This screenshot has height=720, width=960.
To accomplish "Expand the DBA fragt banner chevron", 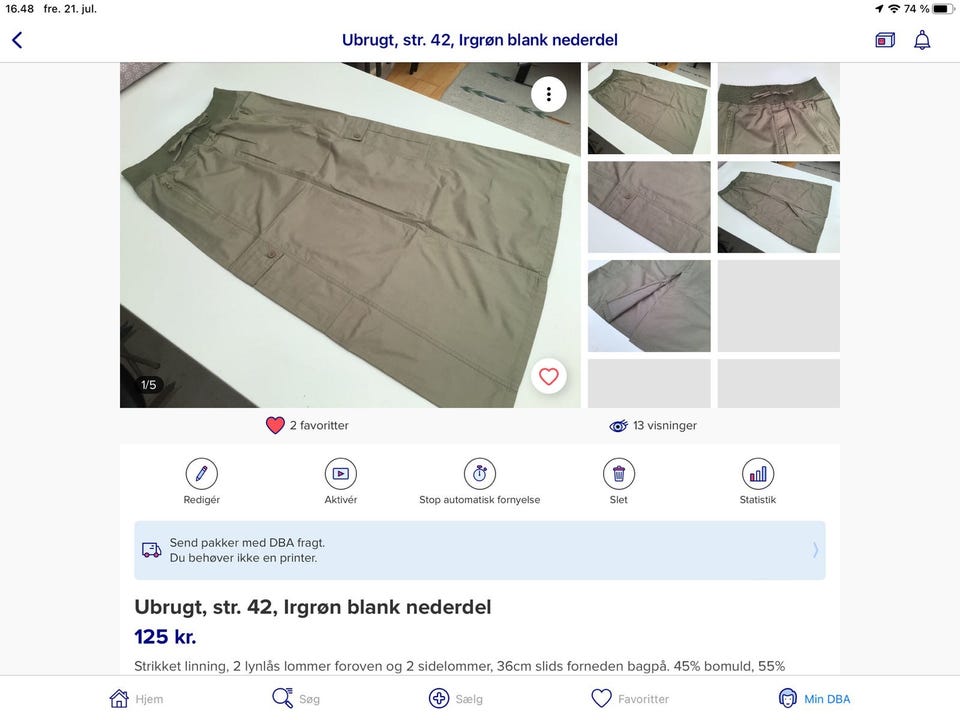I will pos(815,550).
